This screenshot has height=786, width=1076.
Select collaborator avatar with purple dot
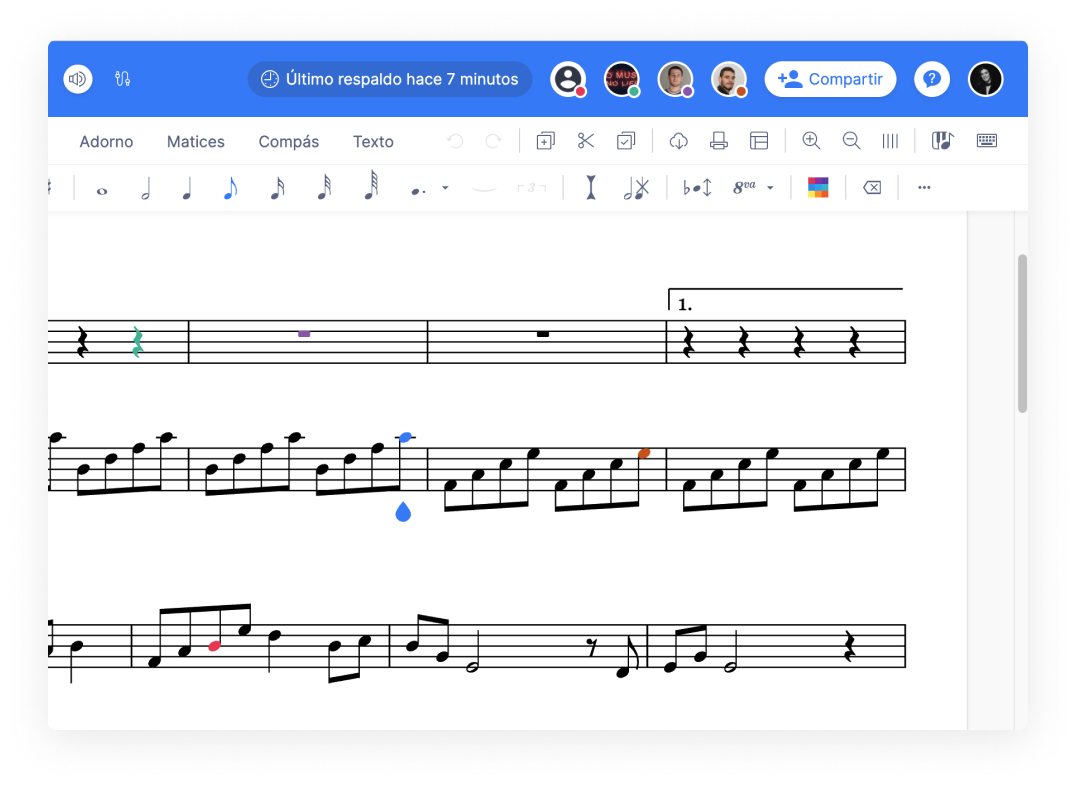point(675,79)
